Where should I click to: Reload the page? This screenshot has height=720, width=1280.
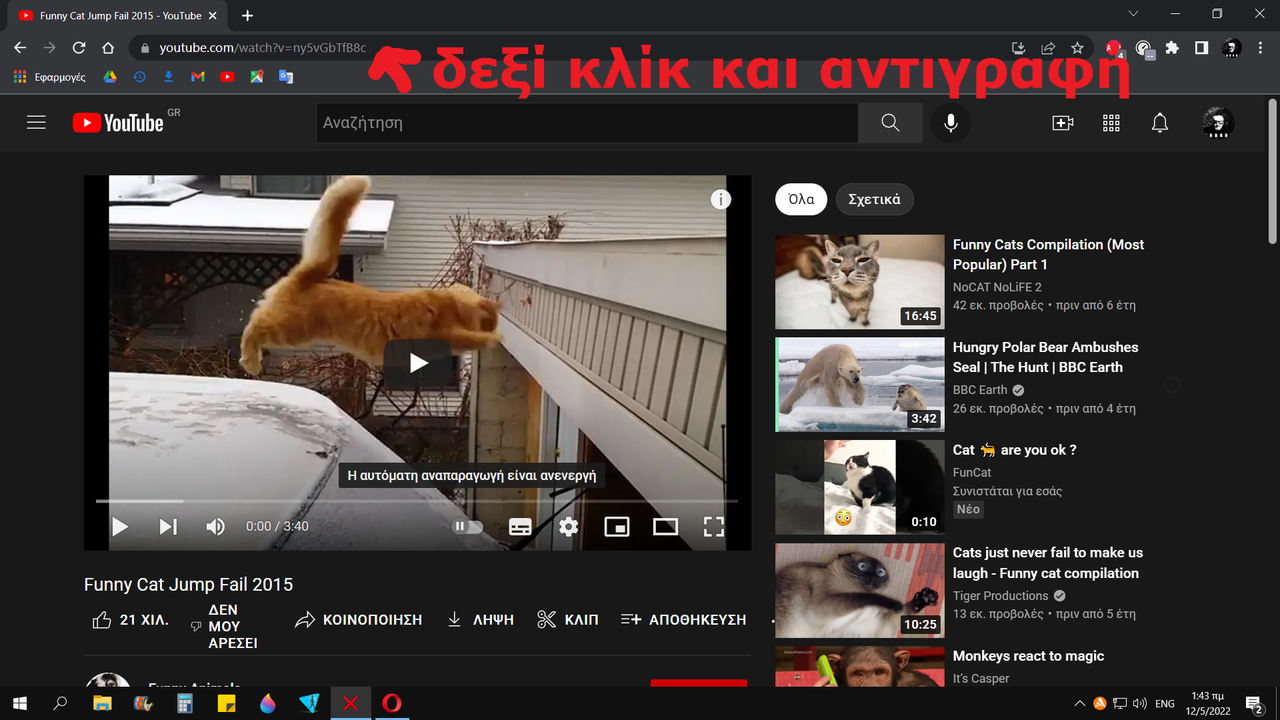[79, 48]
